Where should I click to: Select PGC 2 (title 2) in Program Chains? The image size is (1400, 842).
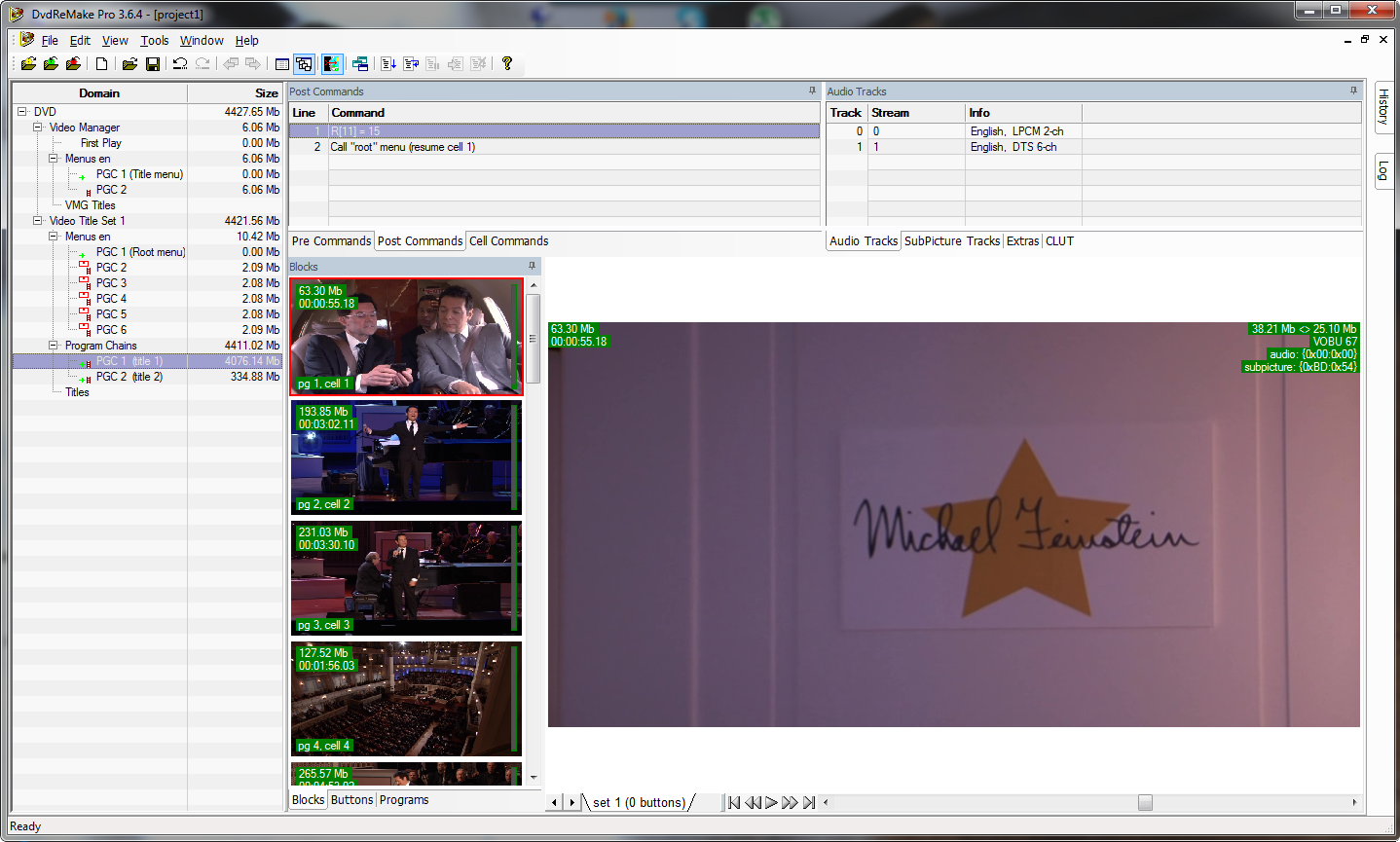point(129,377)
